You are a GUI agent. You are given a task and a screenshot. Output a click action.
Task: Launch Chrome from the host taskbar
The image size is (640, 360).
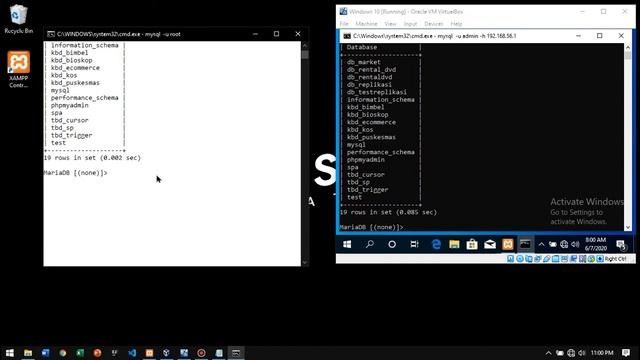(x=62, y=353)
